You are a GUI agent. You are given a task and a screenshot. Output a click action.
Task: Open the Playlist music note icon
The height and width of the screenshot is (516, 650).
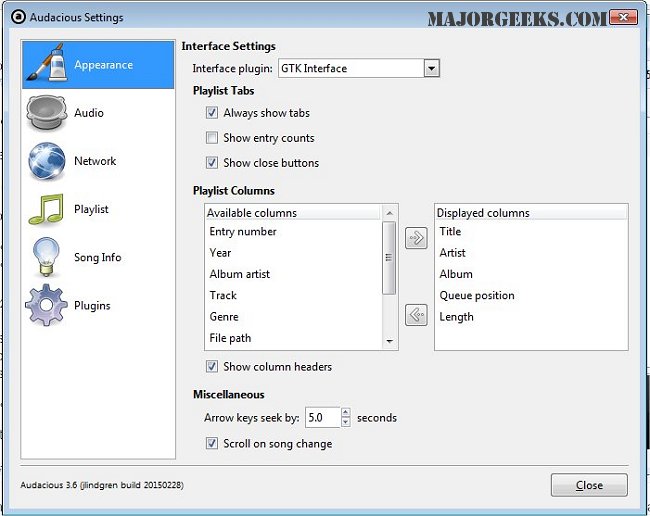[x=46, y=209]
